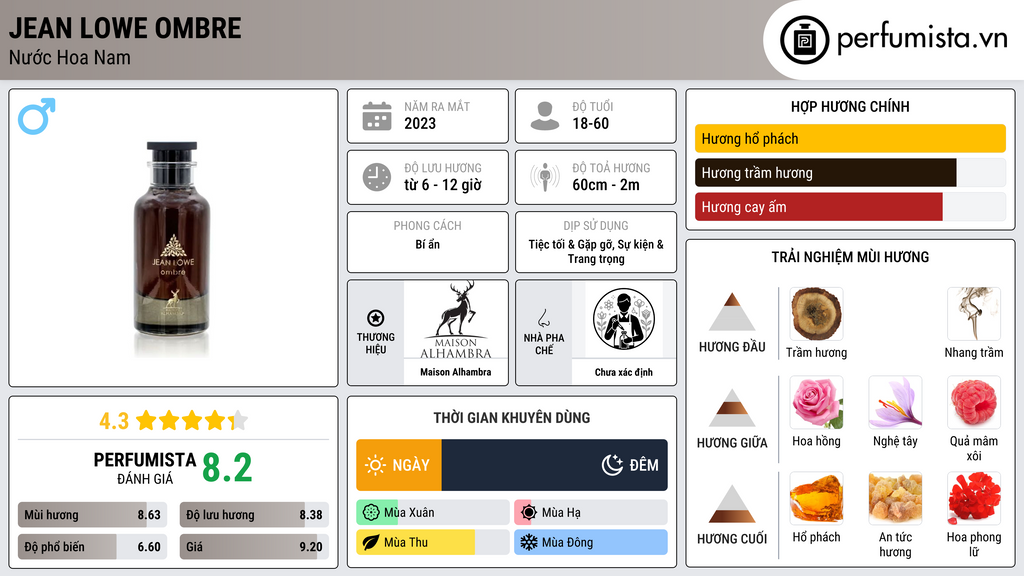Click the sun icon for Mùa Hạ
This screenshot has width=1024, height=576.
529,513
